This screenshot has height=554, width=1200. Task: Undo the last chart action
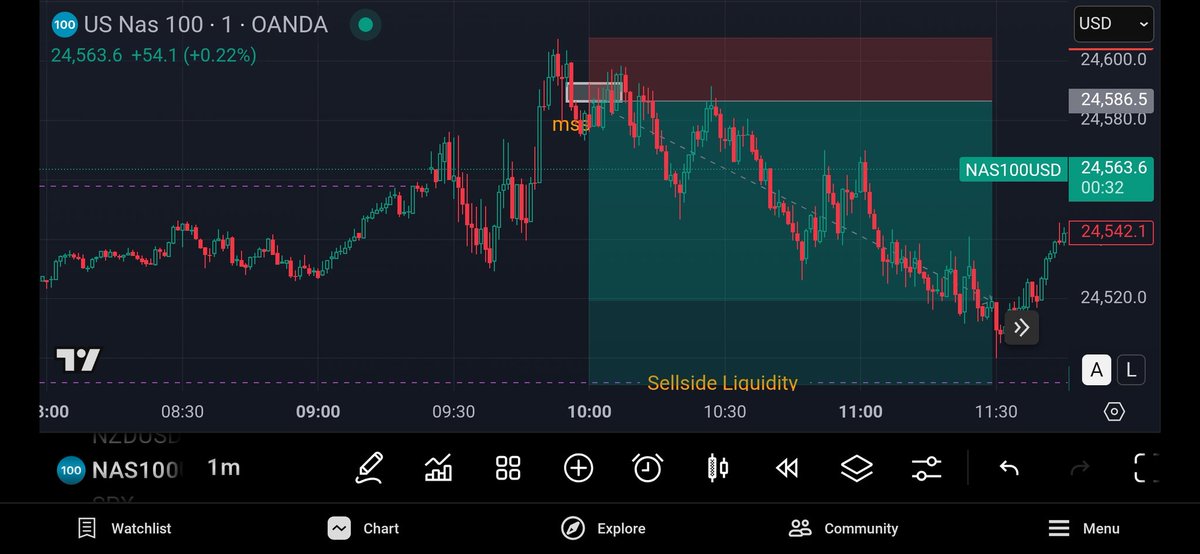(x=1009, y=468)
